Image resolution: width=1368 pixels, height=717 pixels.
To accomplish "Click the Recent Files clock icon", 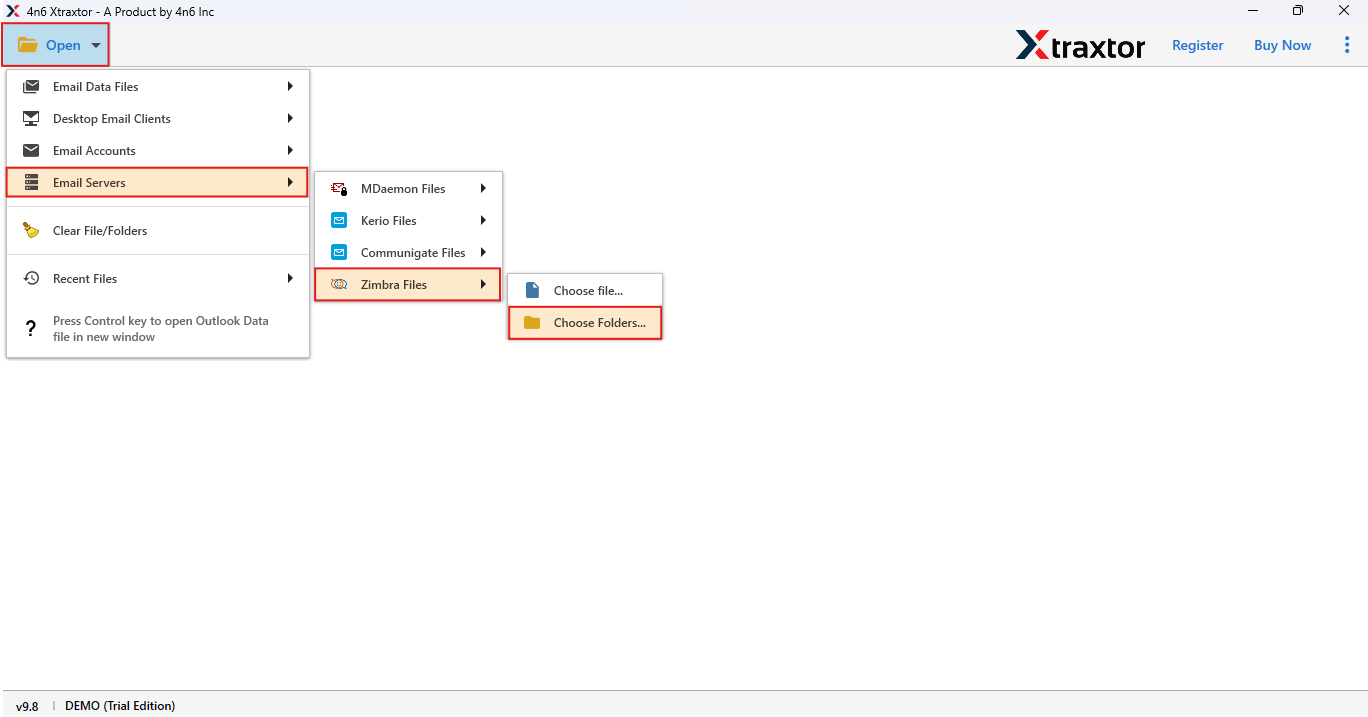I will (31, 278).
